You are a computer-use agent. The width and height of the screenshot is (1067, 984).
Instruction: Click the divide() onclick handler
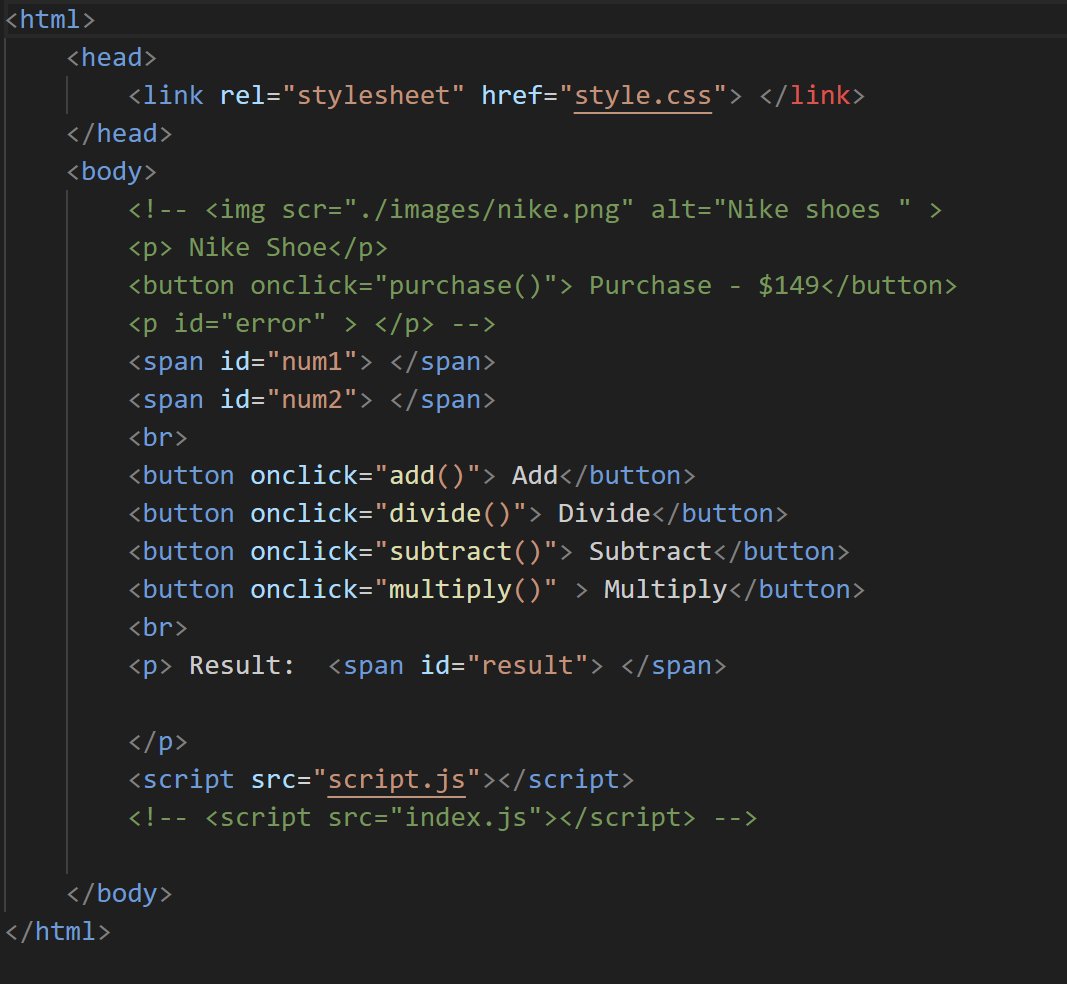point(450,514)
